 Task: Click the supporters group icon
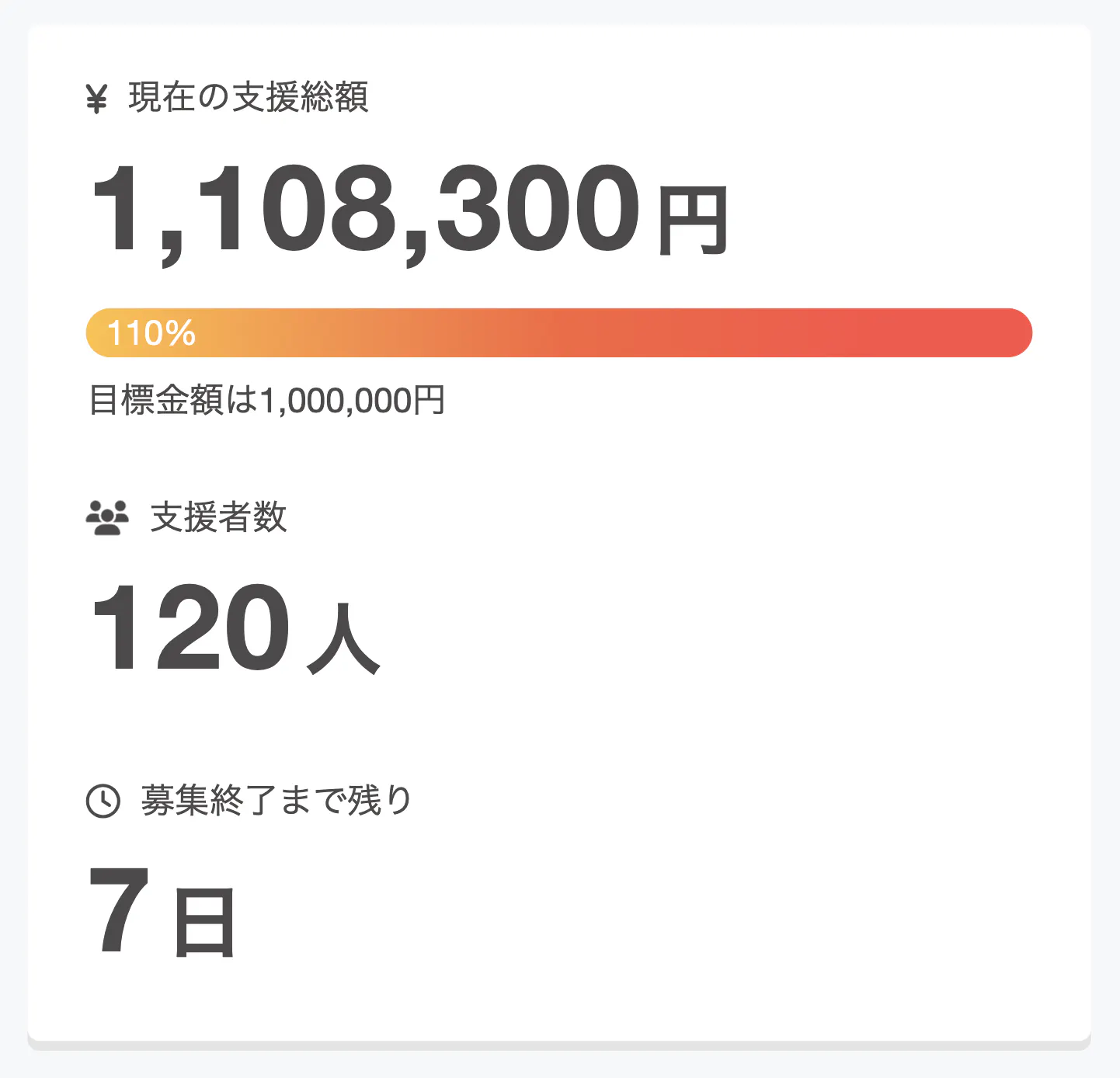coord(107,518)
